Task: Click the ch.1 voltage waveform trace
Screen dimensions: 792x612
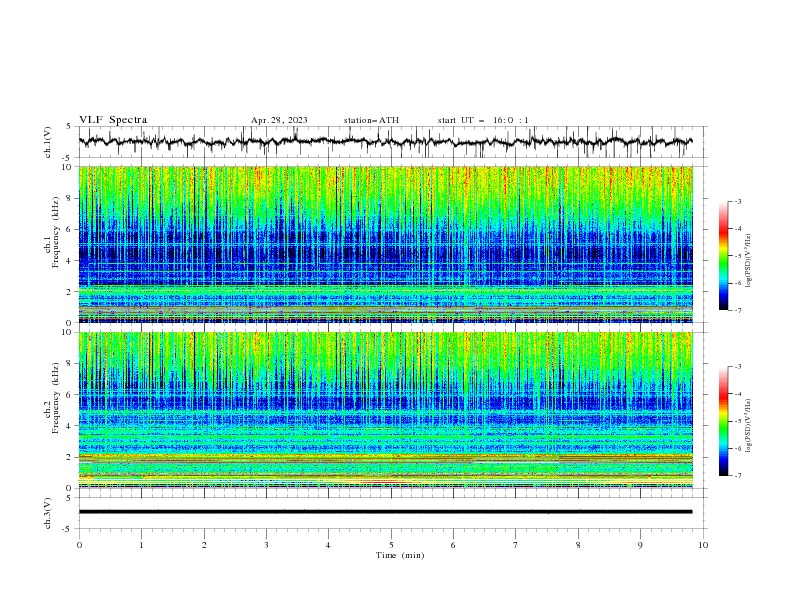Action: tap(385, 142)
